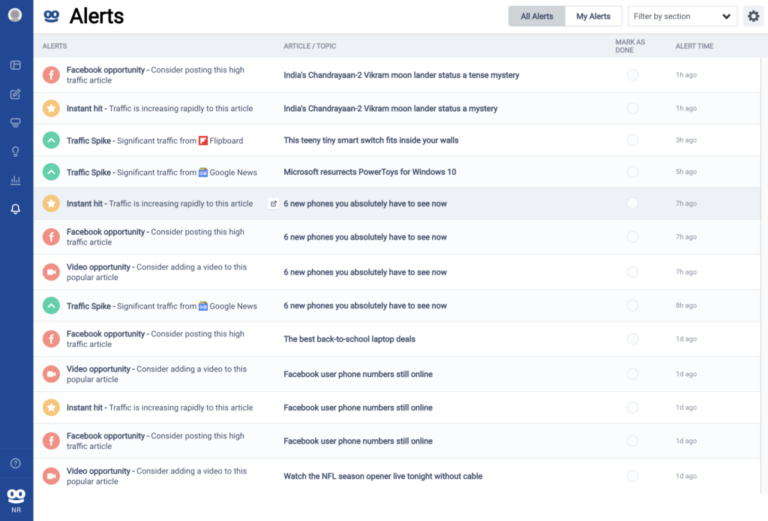This screenshot has width=768, height=521.
Task: Open the alerts settings gear icon
Action: pos(753,16)
